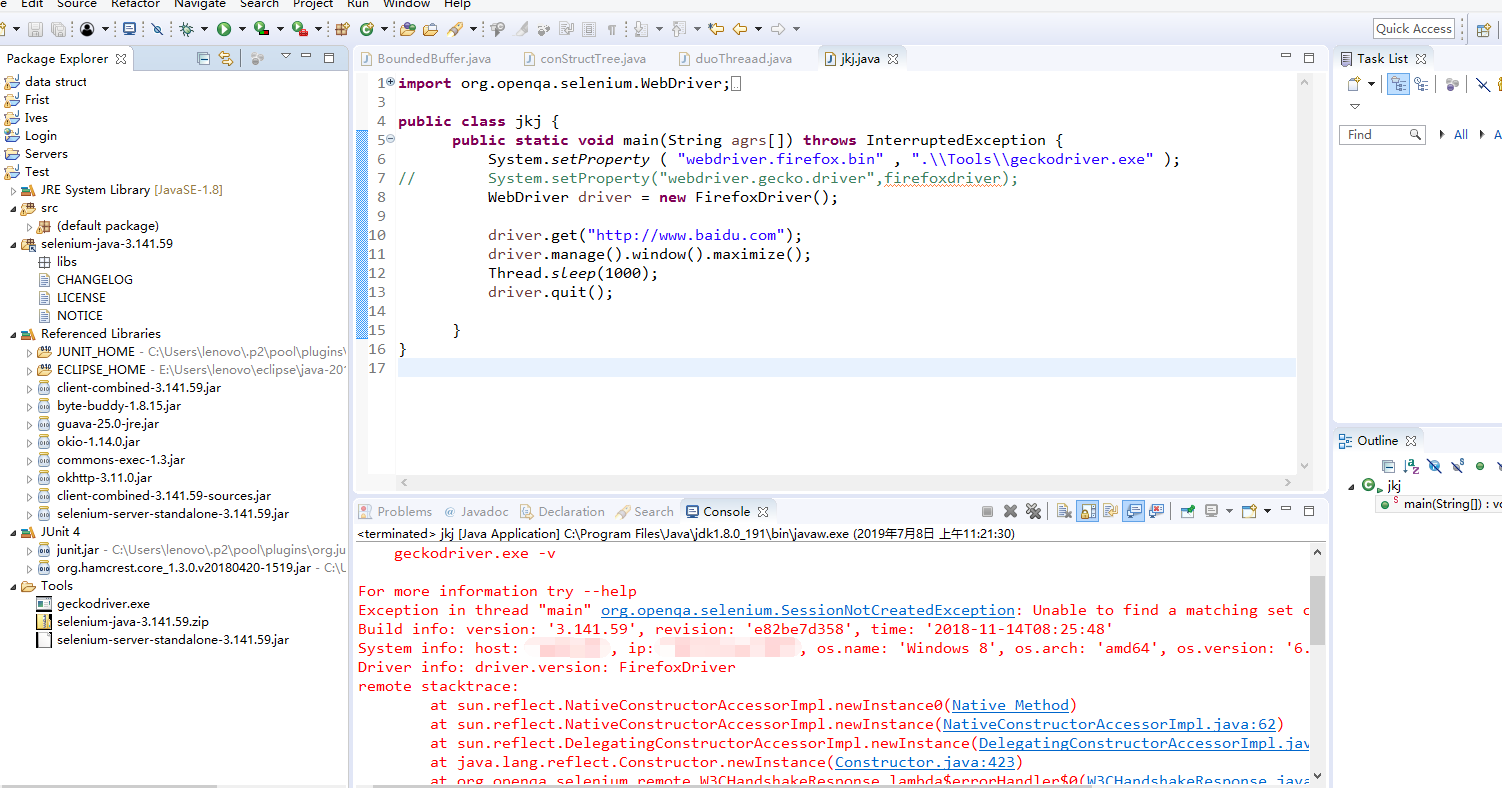The height and width of the screenshot is (788, 1502).
Task: Collapse the Referenced Libraries node
Action: click(14, 334)
